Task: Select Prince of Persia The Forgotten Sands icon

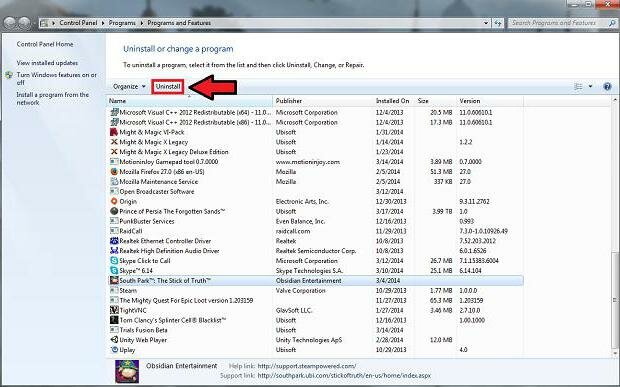Action: coord(114,211)
